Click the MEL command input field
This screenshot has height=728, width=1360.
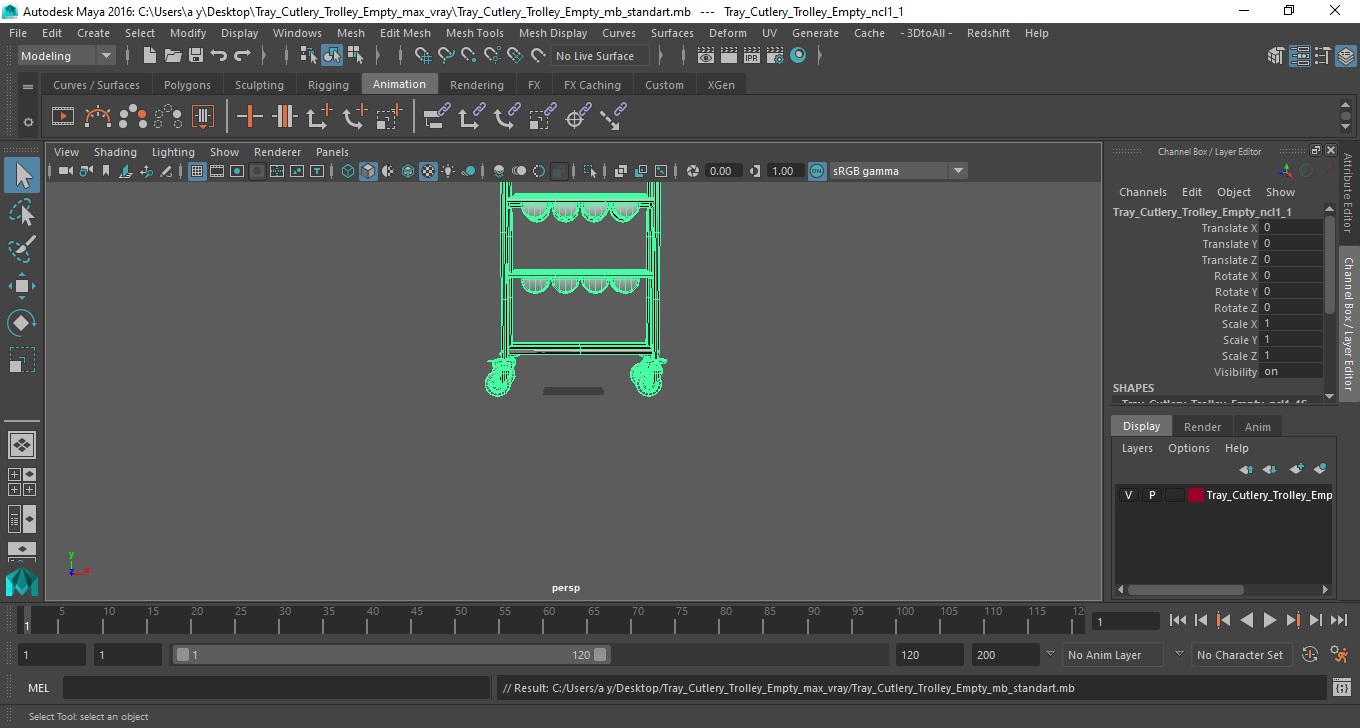[277, 688]
